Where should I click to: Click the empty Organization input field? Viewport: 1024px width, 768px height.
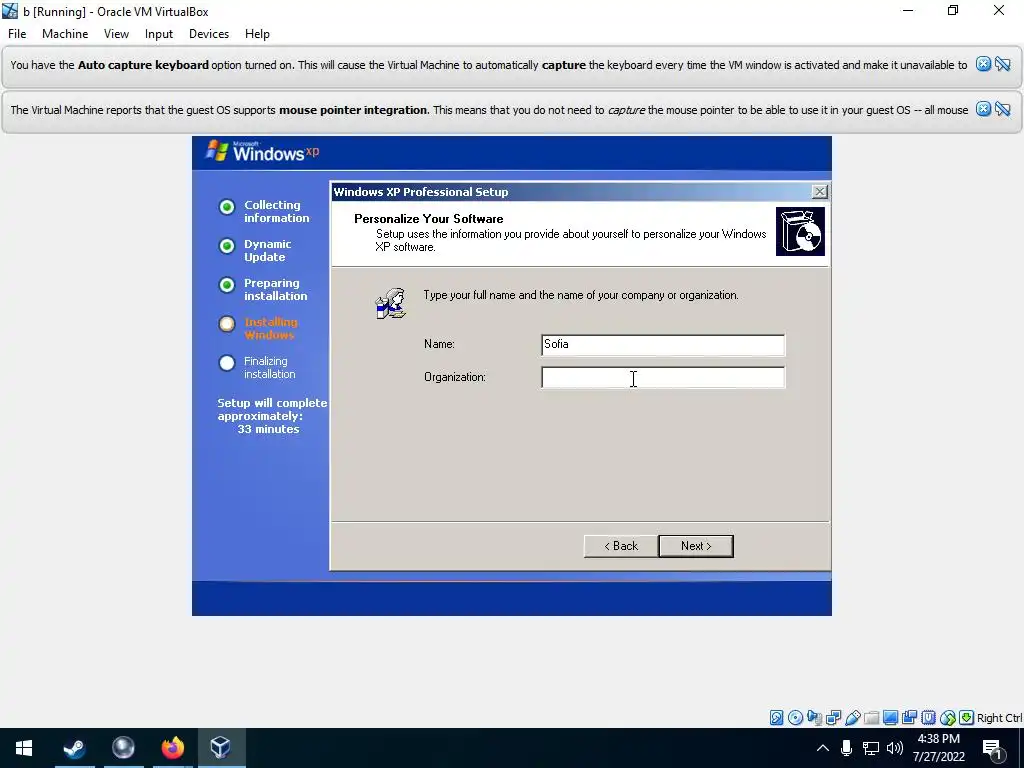pos(663,377)
